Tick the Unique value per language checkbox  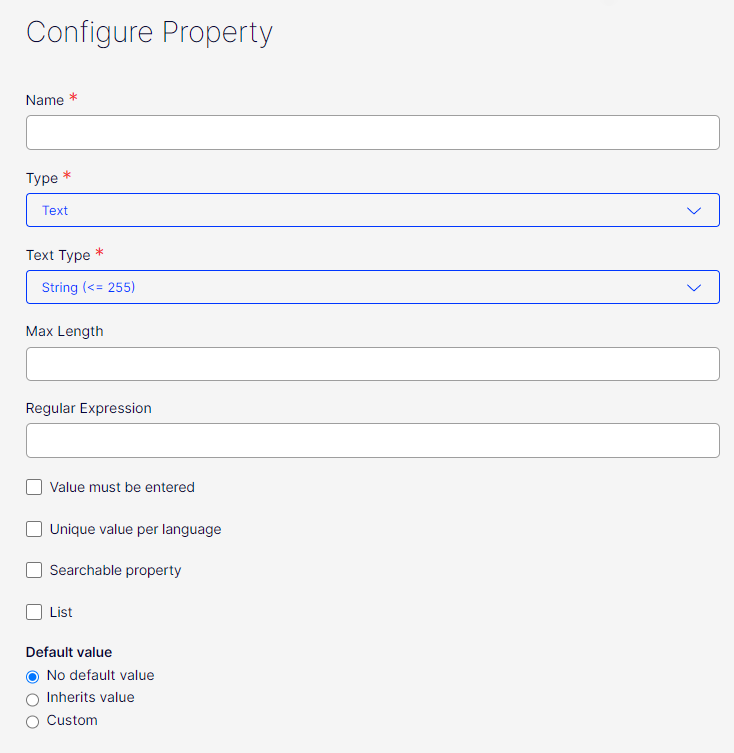pos(34,529)
